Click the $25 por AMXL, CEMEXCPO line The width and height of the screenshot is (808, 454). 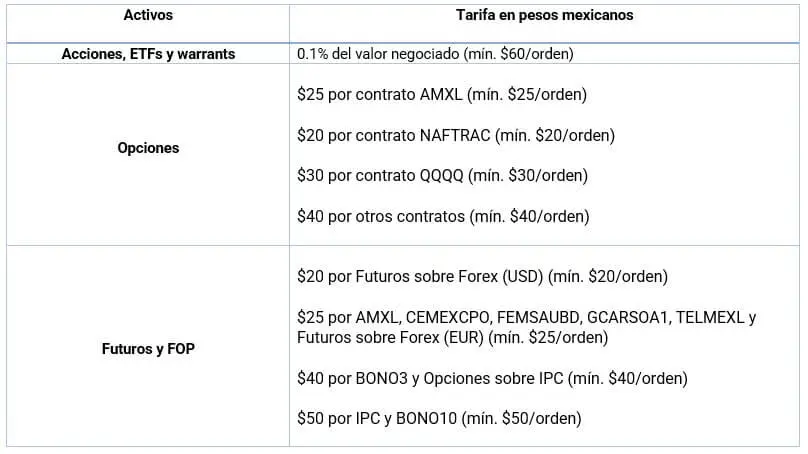point(527,317)
